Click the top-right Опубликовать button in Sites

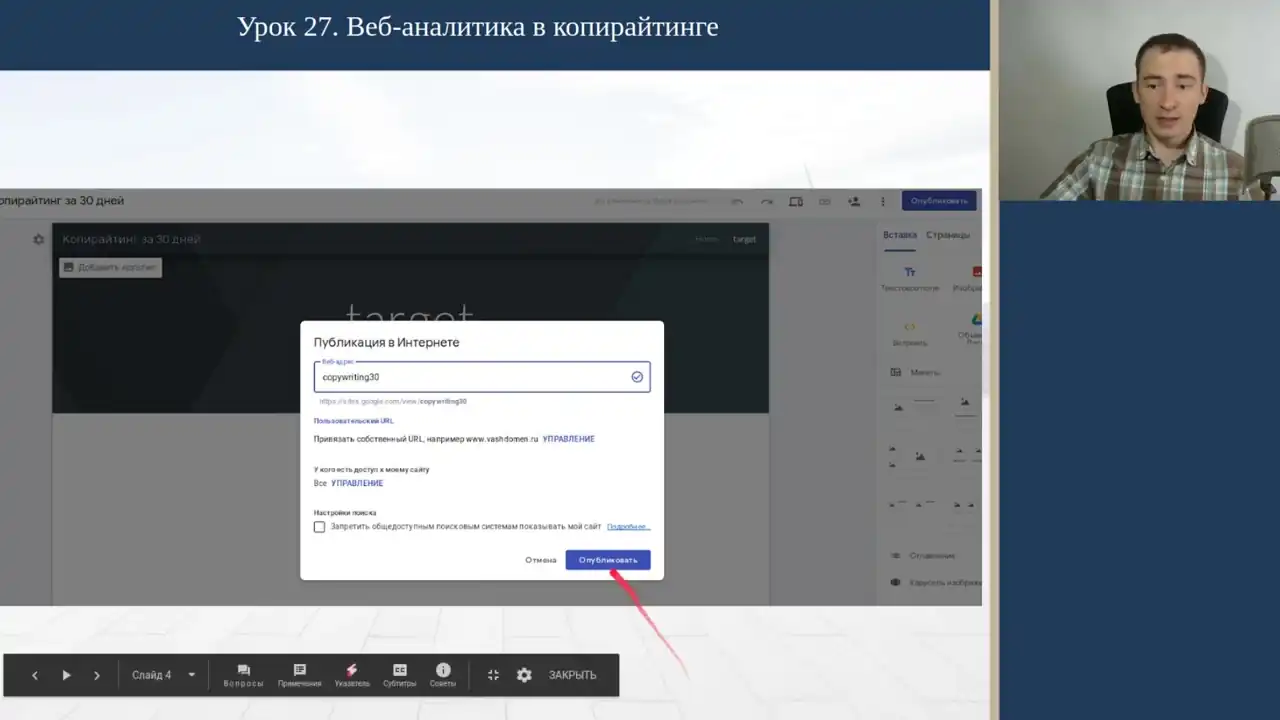(939, 201)
